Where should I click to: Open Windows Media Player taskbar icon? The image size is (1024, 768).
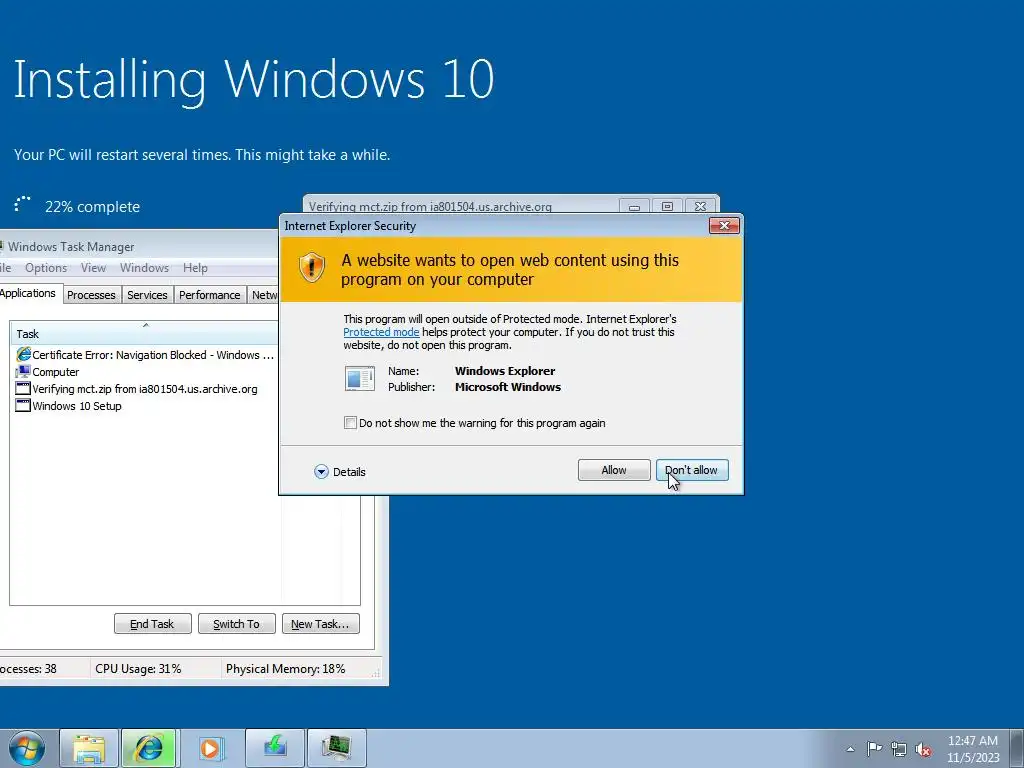(x=210, y=748)
